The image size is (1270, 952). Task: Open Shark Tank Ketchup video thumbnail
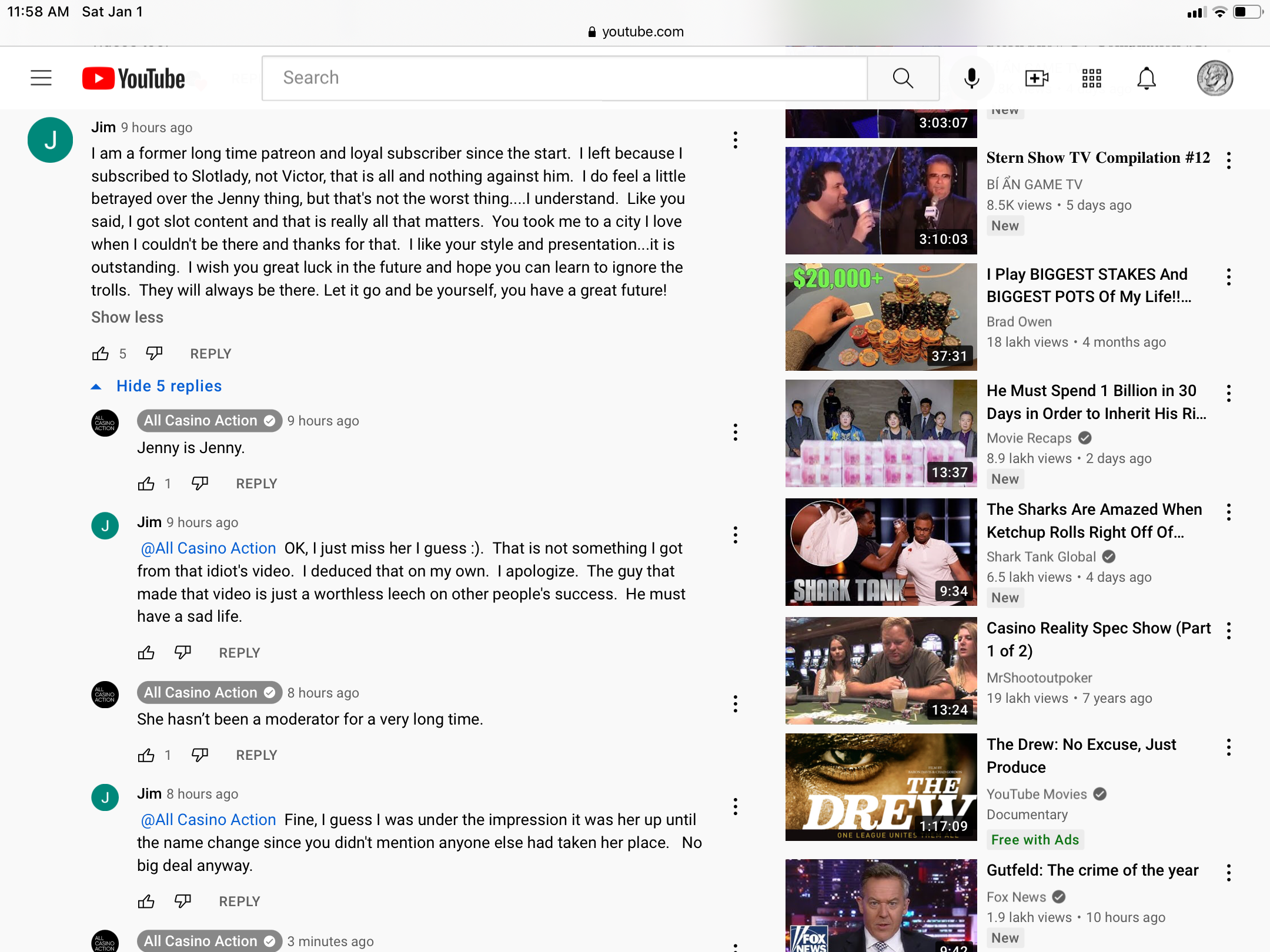tap(881, 552)
